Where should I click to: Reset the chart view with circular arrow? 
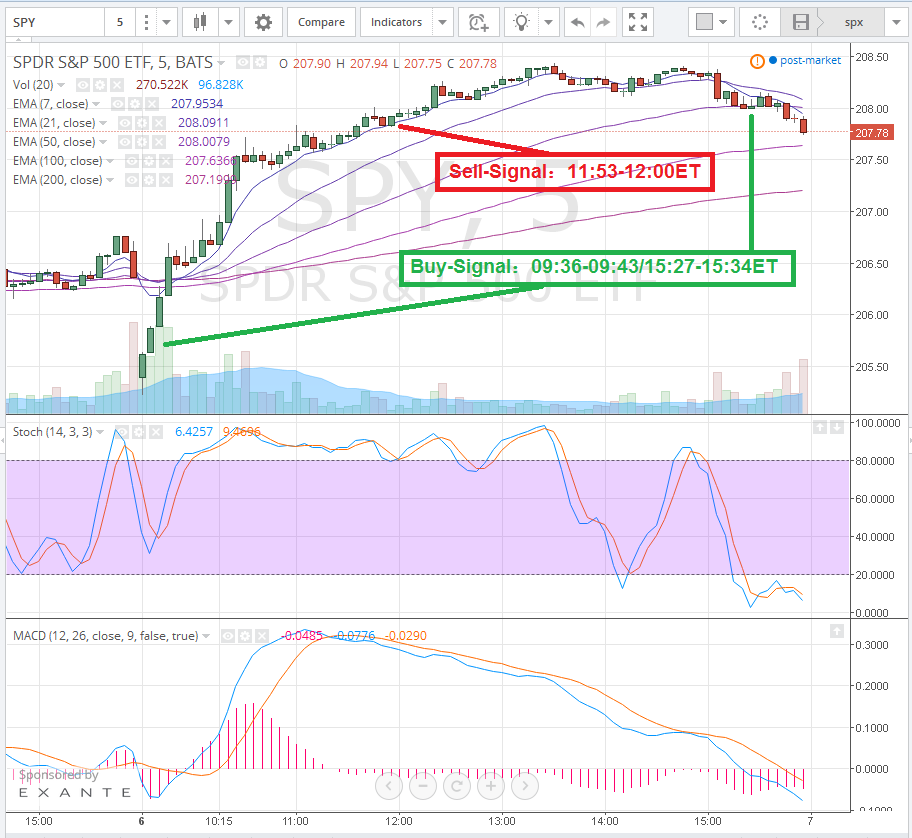pyautogui.click(x=457, y=786)
